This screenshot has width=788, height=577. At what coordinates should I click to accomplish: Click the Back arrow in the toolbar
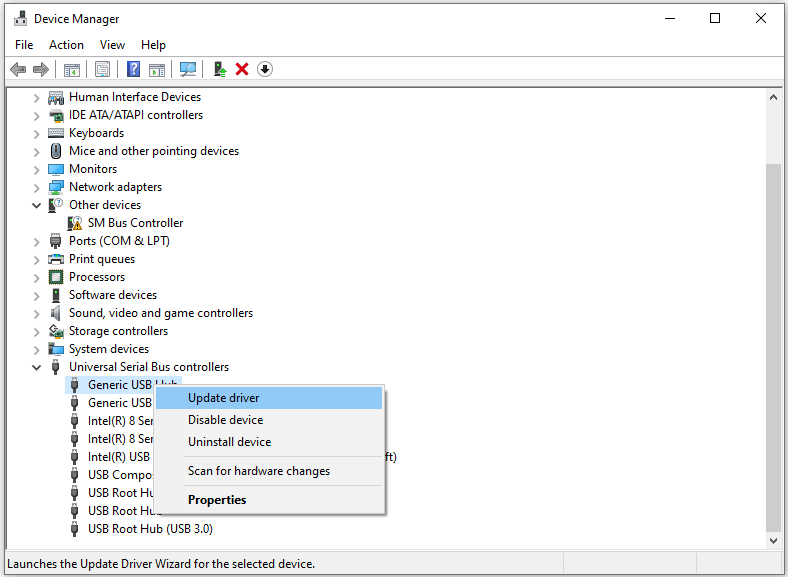(x=18, y=69)
